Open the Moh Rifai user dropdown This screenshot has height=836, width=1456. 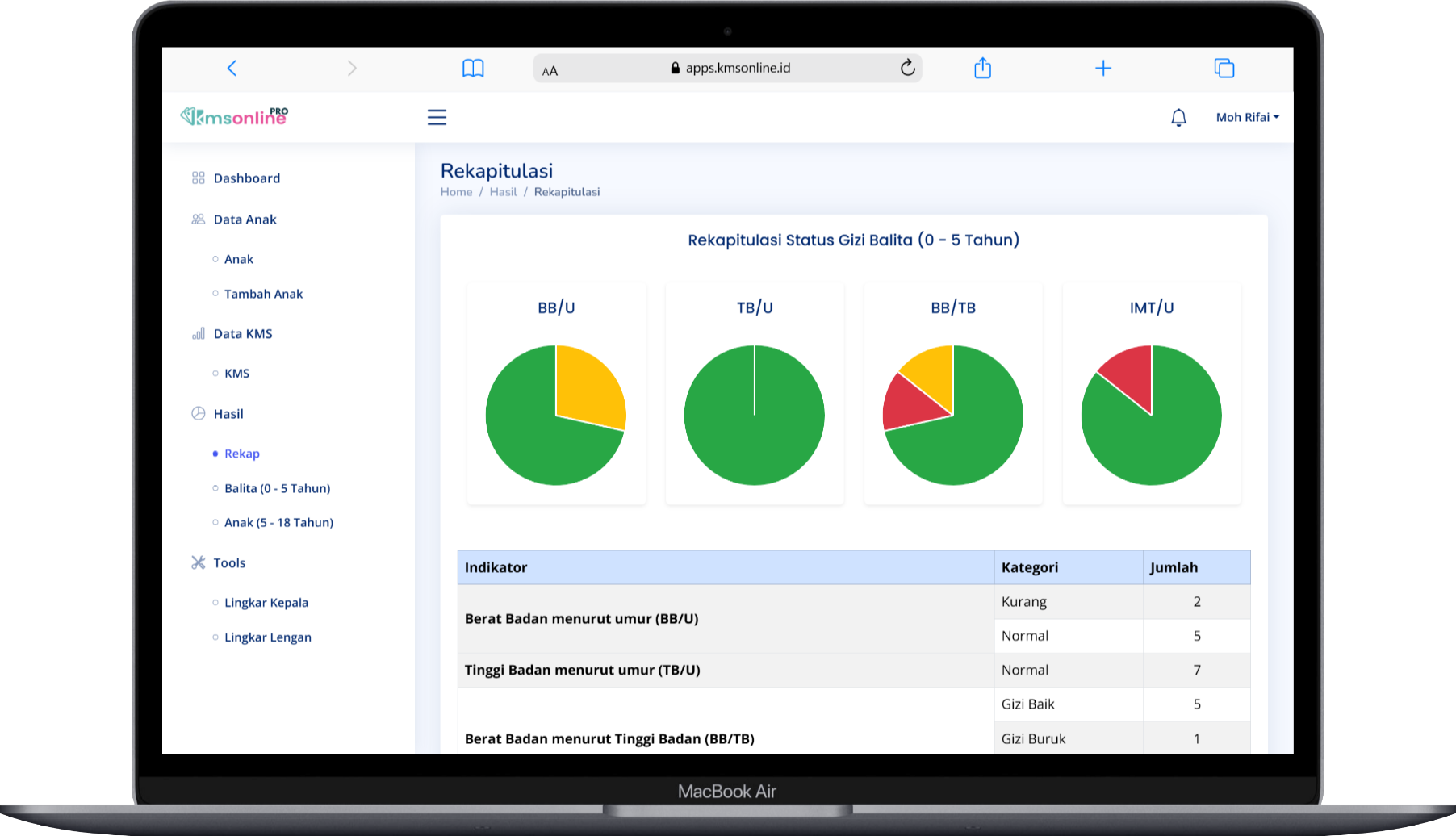(1247, 118)
